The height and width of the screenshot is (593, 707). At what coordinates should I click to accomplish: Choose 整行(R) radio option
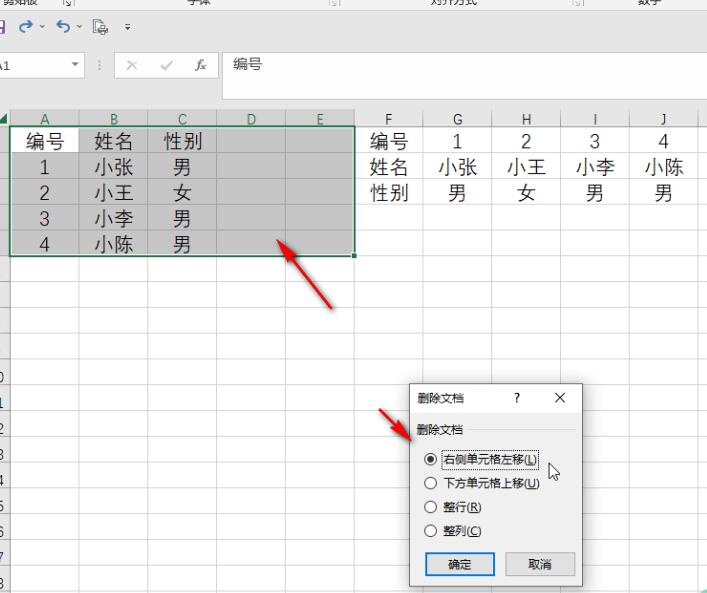[x=453, y=507]
